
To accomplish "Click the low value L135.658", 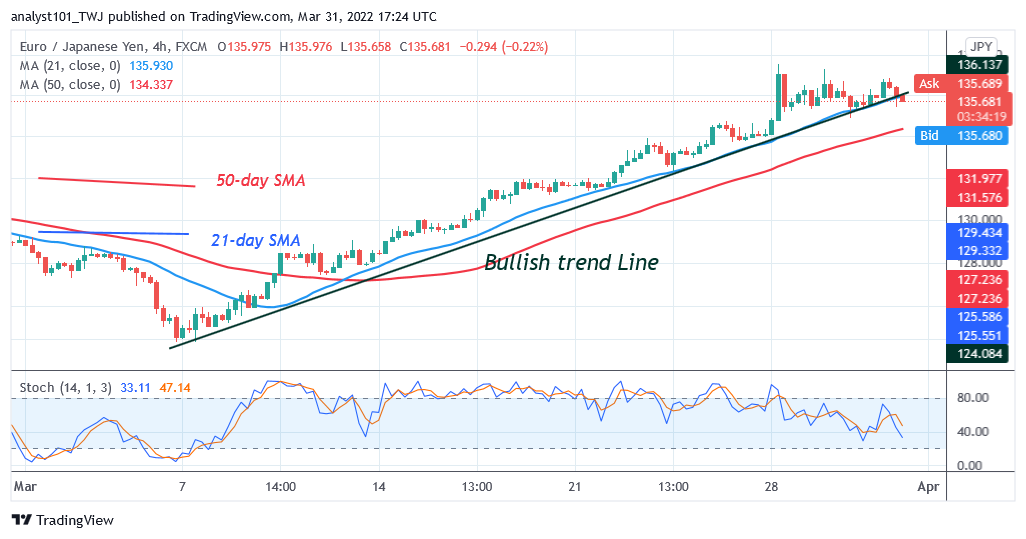I will (365, 46).
